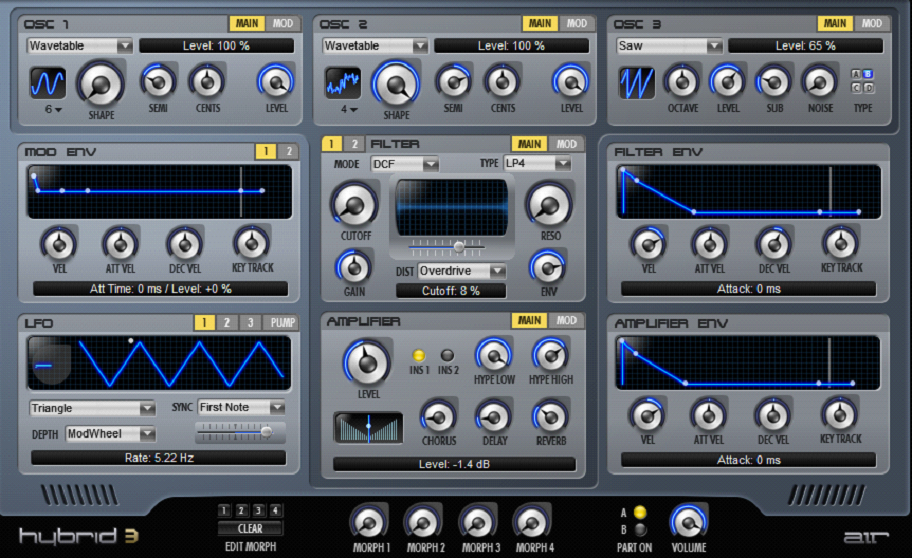This screenshot has width=912, height=558.
Task: Click the HYPE HIGH knob
Action: 550,356
